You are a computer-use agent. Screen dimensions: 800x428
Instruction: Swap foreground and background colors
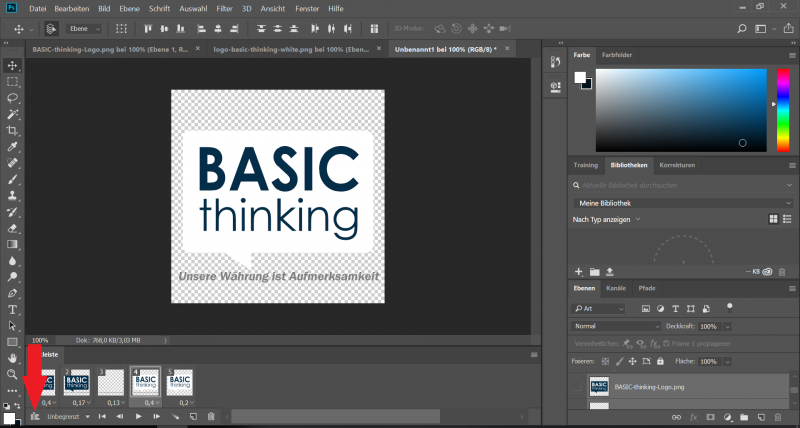[18, 406]
